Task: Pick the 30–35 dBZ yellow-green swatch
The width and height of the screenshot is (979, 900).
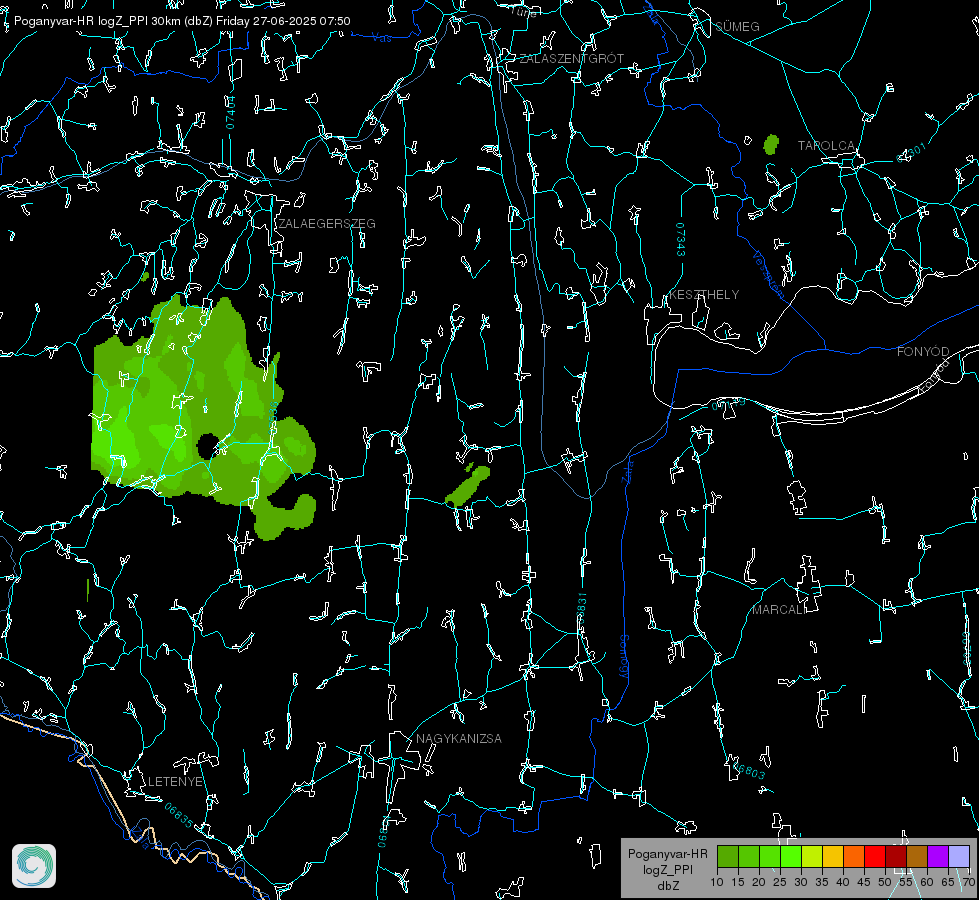Action: 812,856
